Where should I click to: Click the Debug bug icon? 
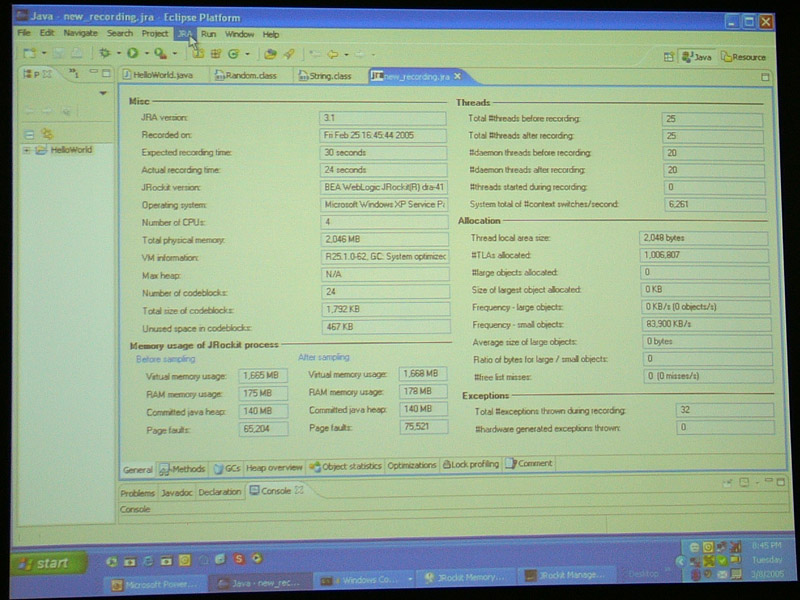click(105, 53)
